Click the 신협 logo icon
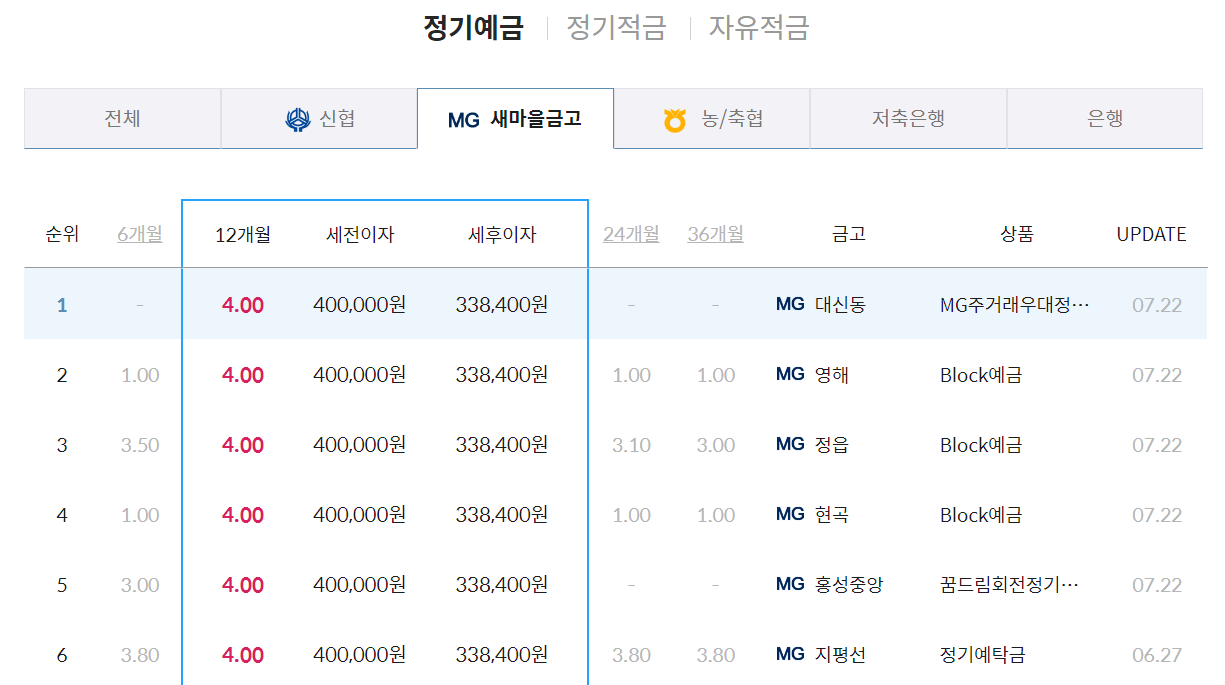1225x685 pixels. [298, 120]
